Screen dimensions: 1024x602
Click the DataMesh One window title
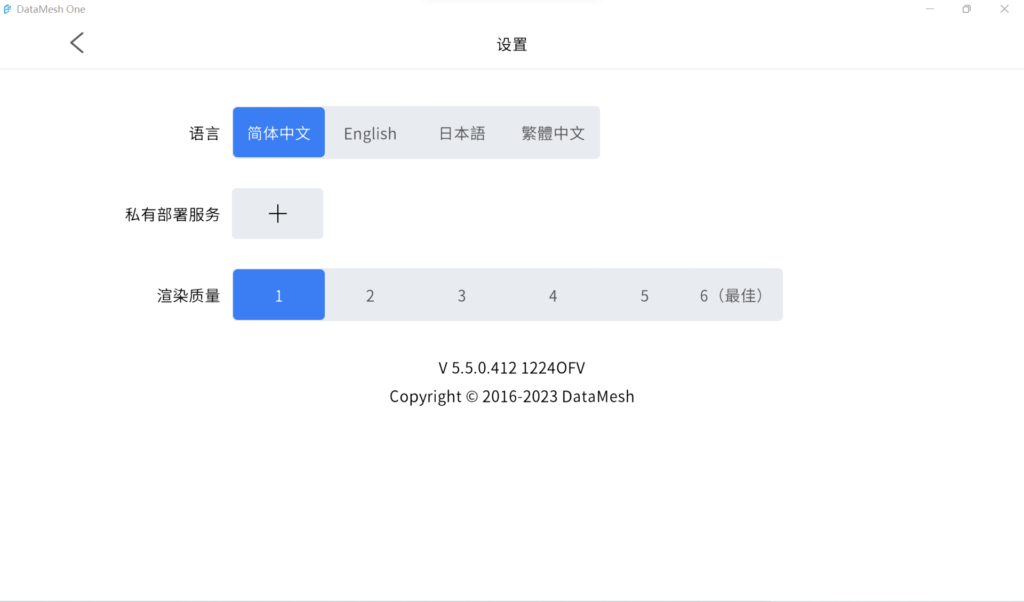click(x=51, y=9)
